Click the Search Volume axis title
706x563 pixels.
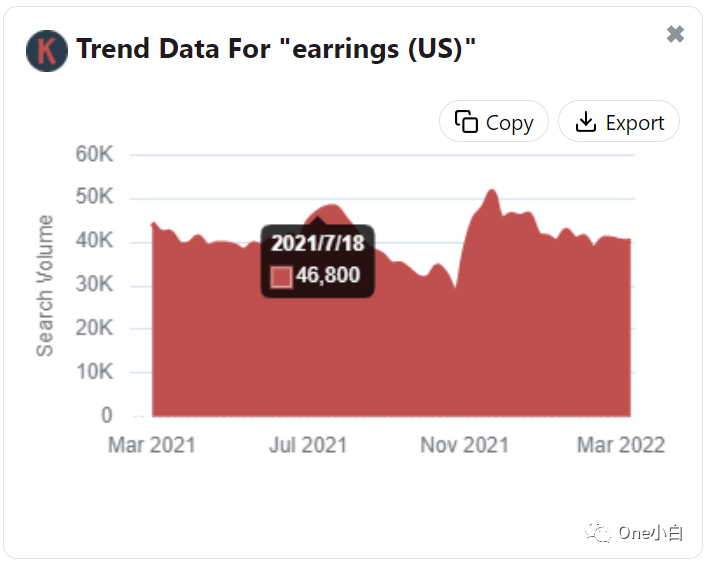tap(45, 285)
